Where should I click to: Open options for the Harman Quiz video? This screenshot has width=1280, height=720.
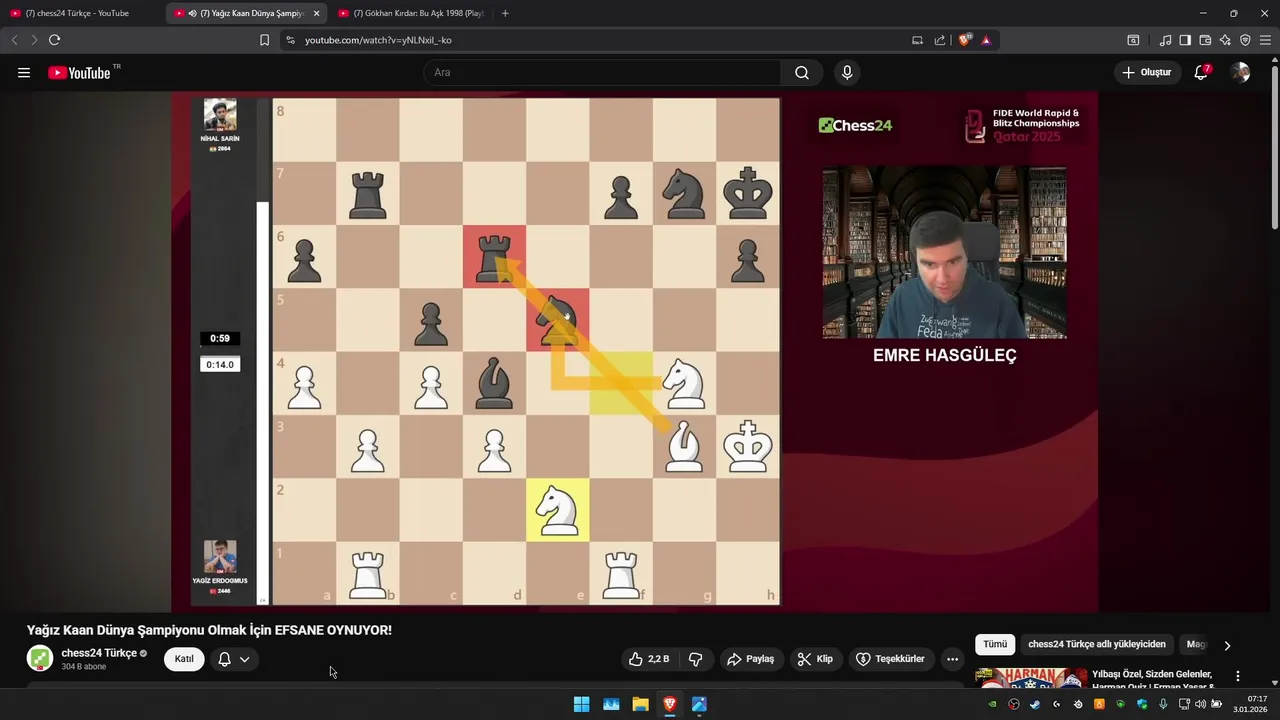click(x=1238, y=676)
